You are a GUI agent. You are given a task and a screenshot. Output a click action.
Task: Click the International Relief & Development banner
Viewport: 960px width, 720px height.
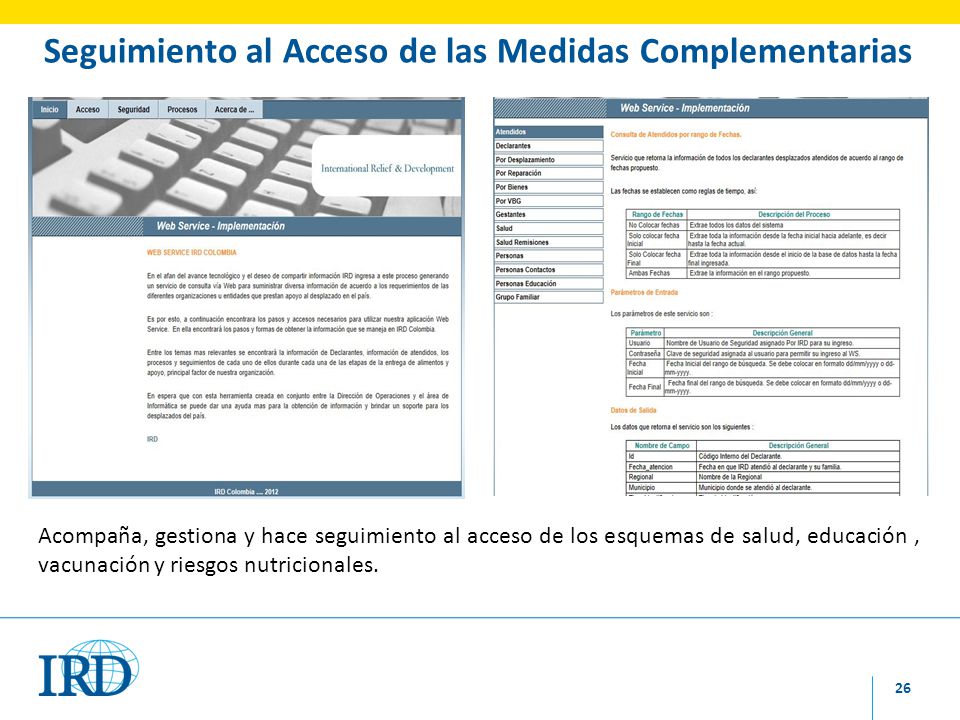pos(388,168)
